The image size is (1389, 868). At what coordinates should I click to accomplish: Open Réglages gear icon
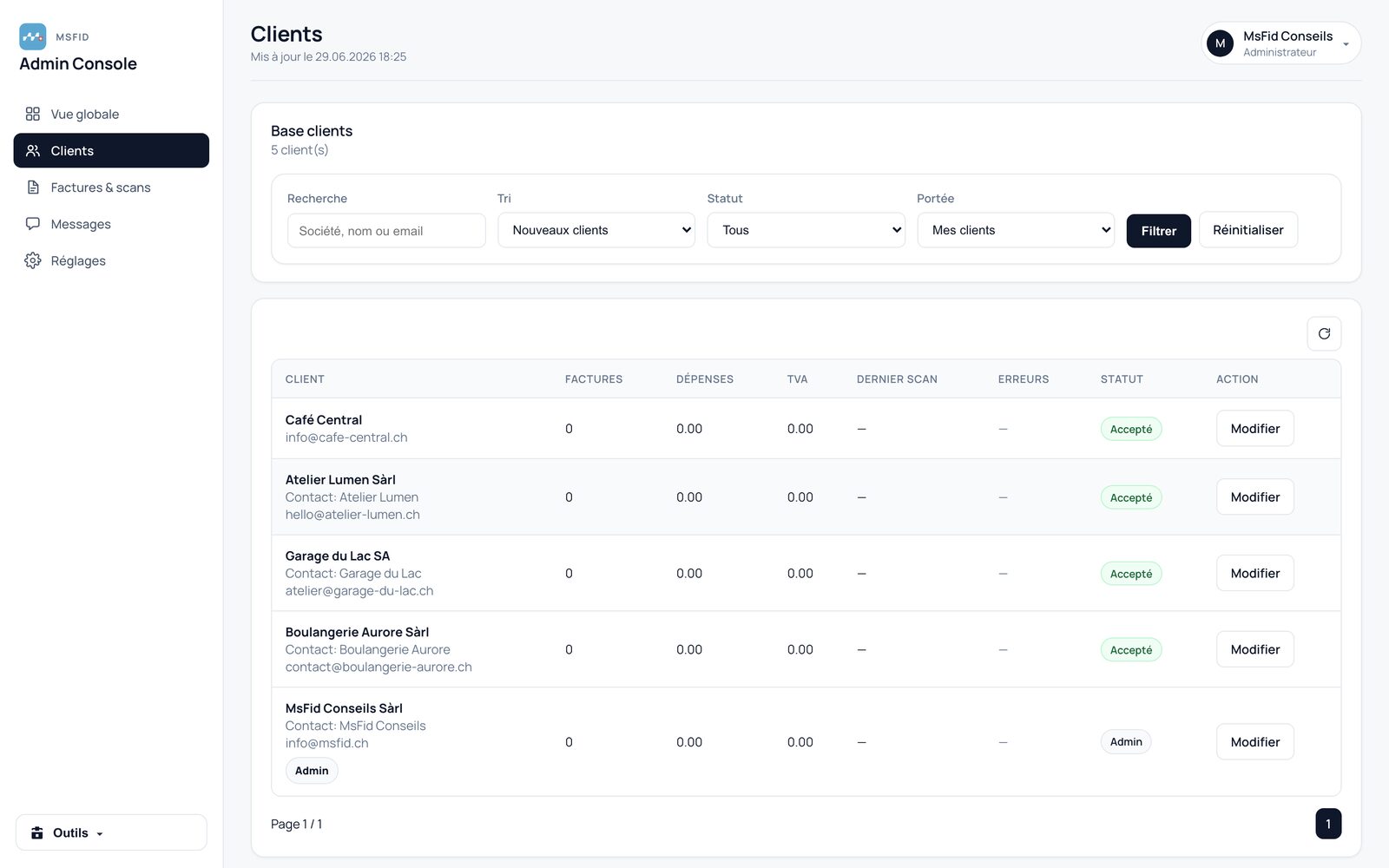coord(33,260)
